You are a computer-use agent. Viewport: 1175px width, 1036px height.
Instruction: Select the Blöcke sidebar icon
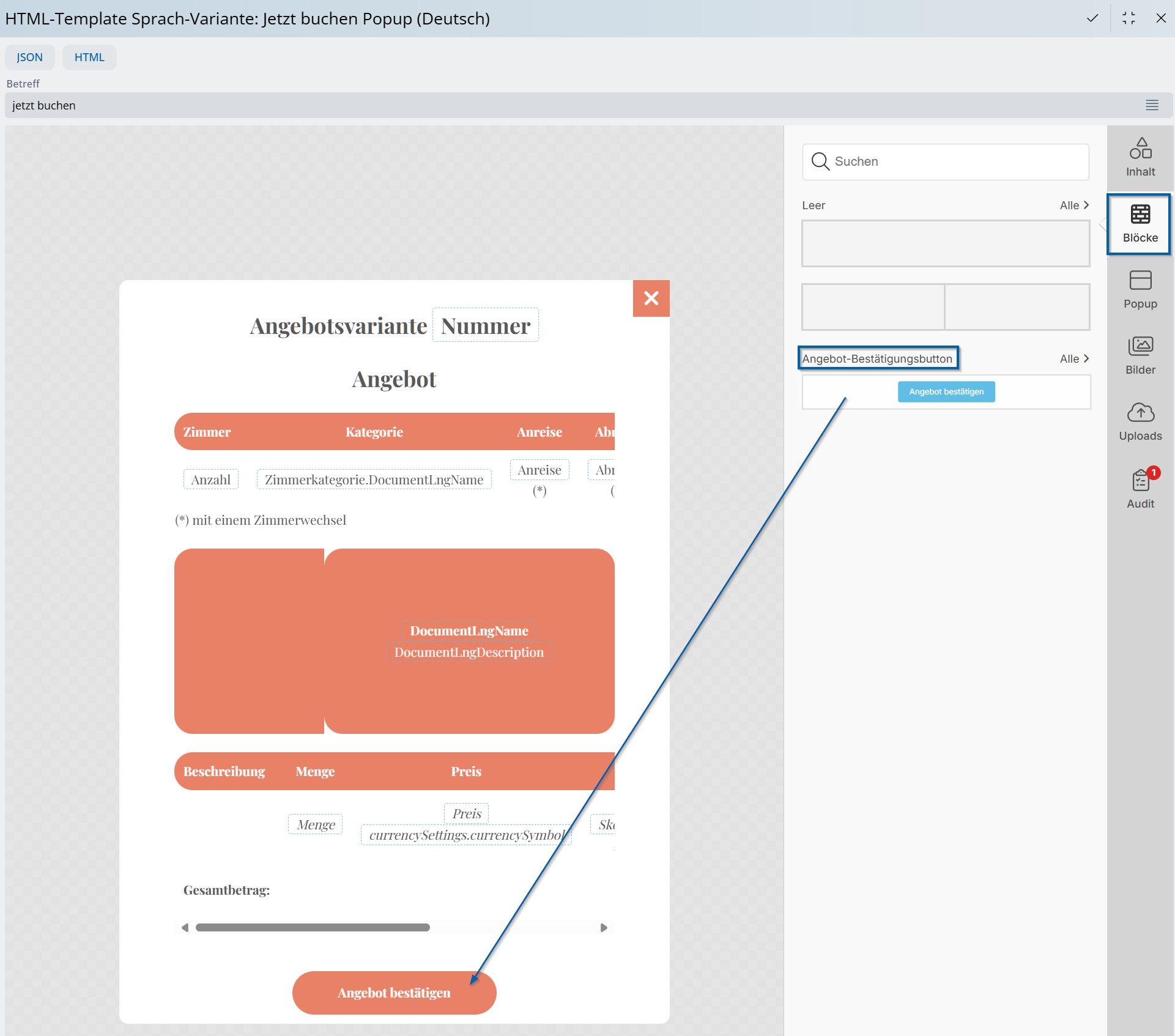point(1140,224)
